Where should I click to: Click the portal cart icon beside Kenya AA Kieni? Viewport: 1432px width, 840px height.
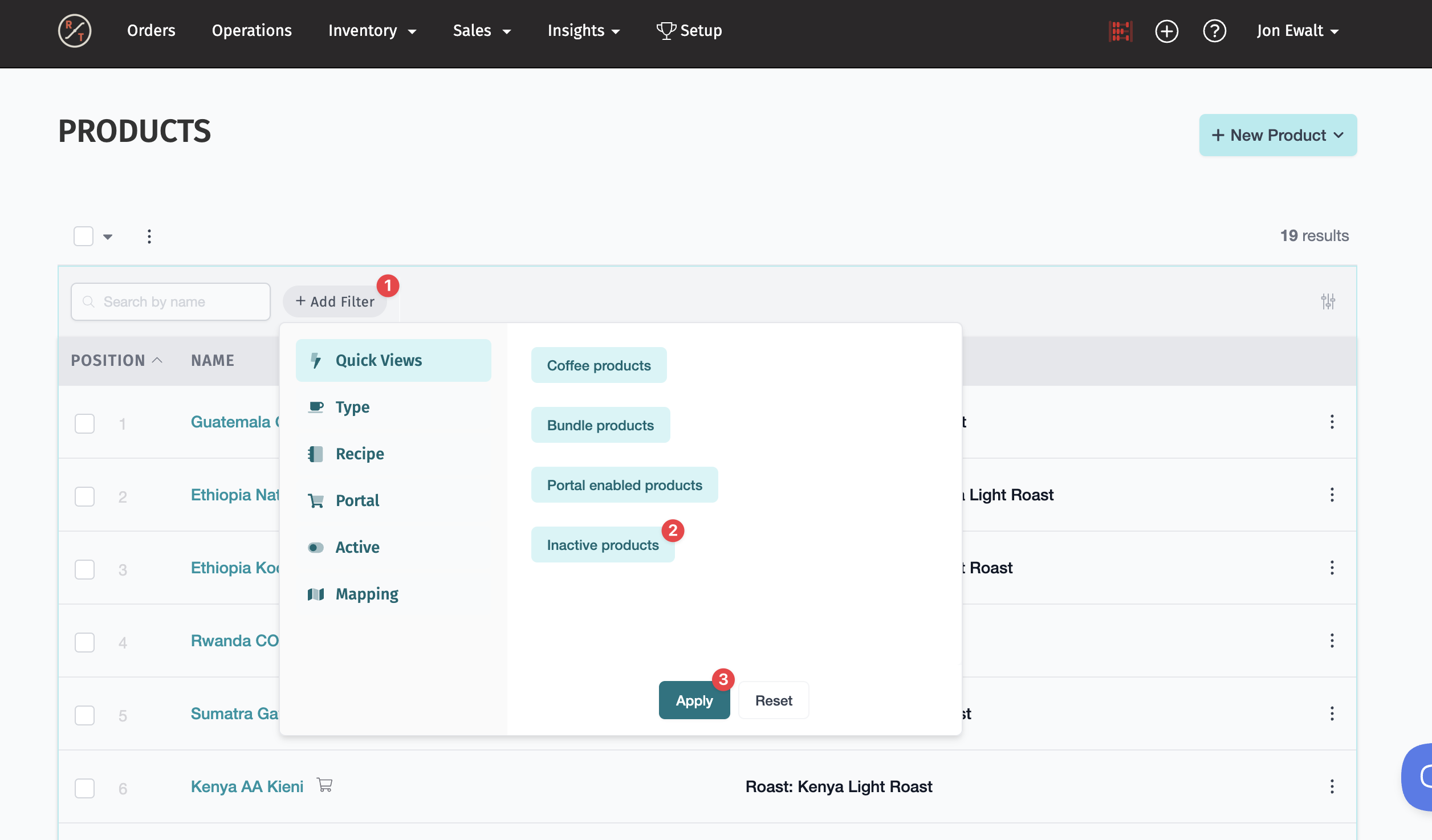coord(325,785)
